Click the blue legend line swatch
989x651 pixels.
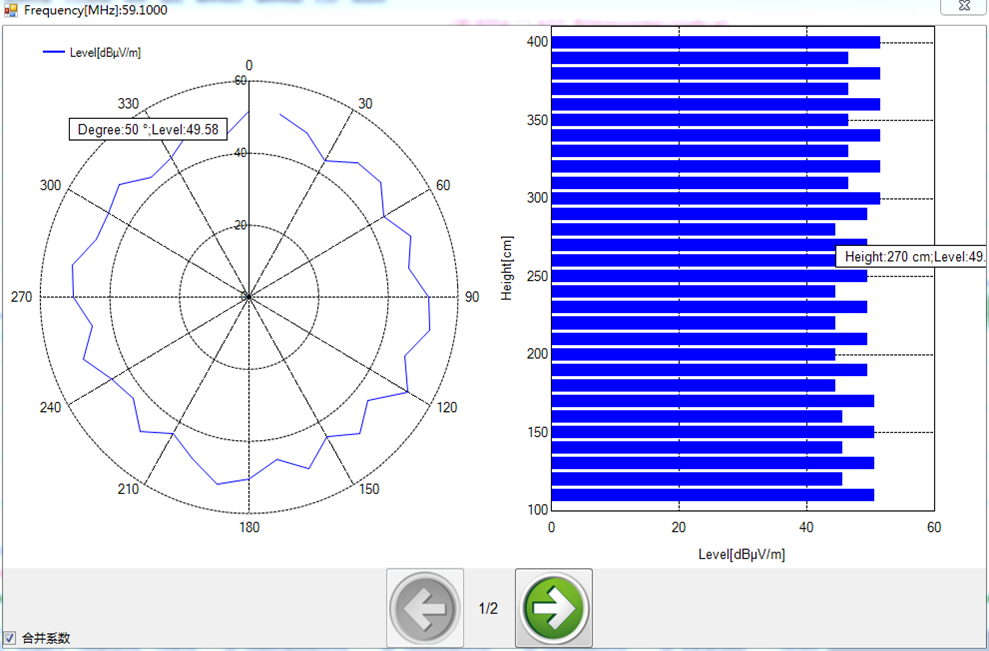tap(54, 53)
